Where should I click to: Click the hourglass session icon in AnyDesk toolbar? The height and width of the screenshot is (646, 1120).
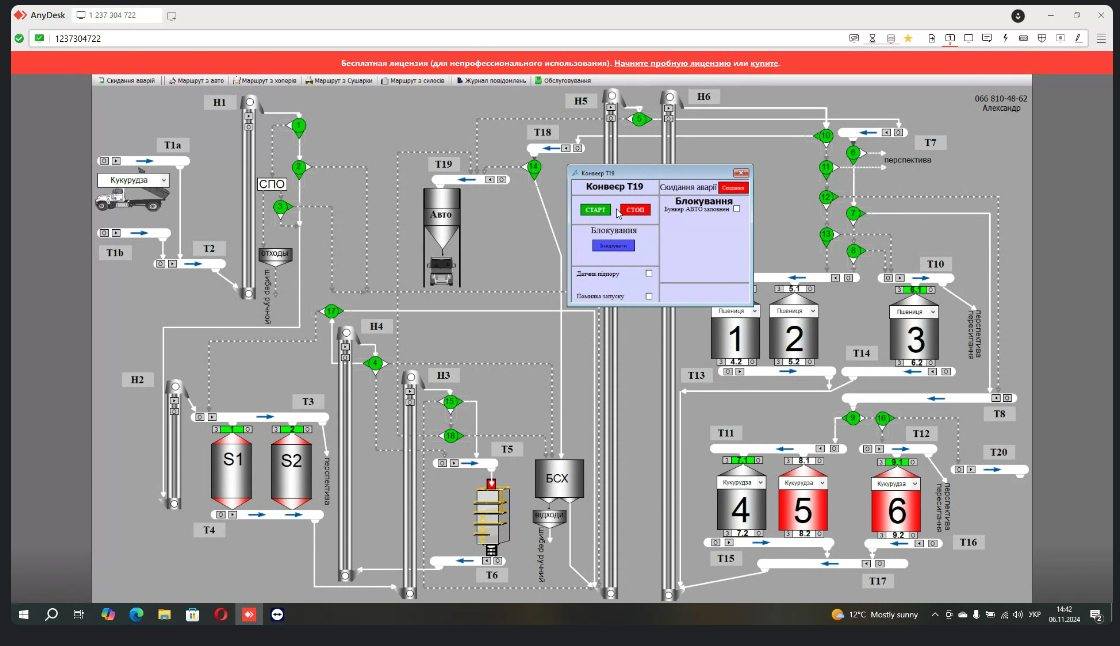[872, 38]
